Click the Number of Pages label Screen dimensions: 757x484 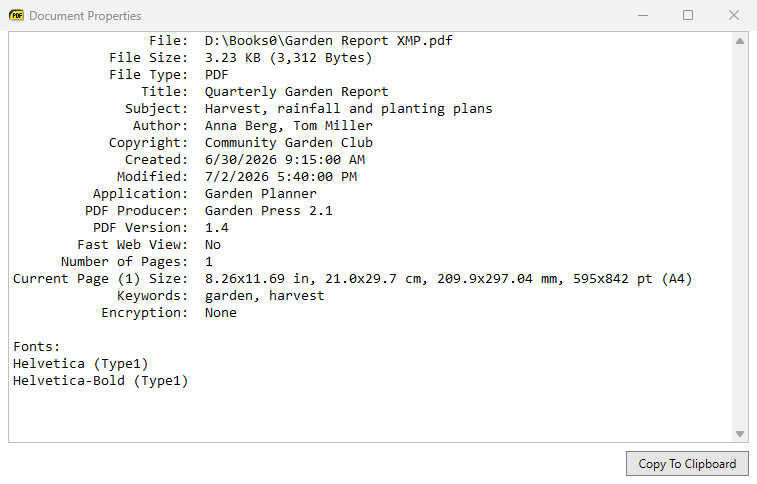coord(124,262)
